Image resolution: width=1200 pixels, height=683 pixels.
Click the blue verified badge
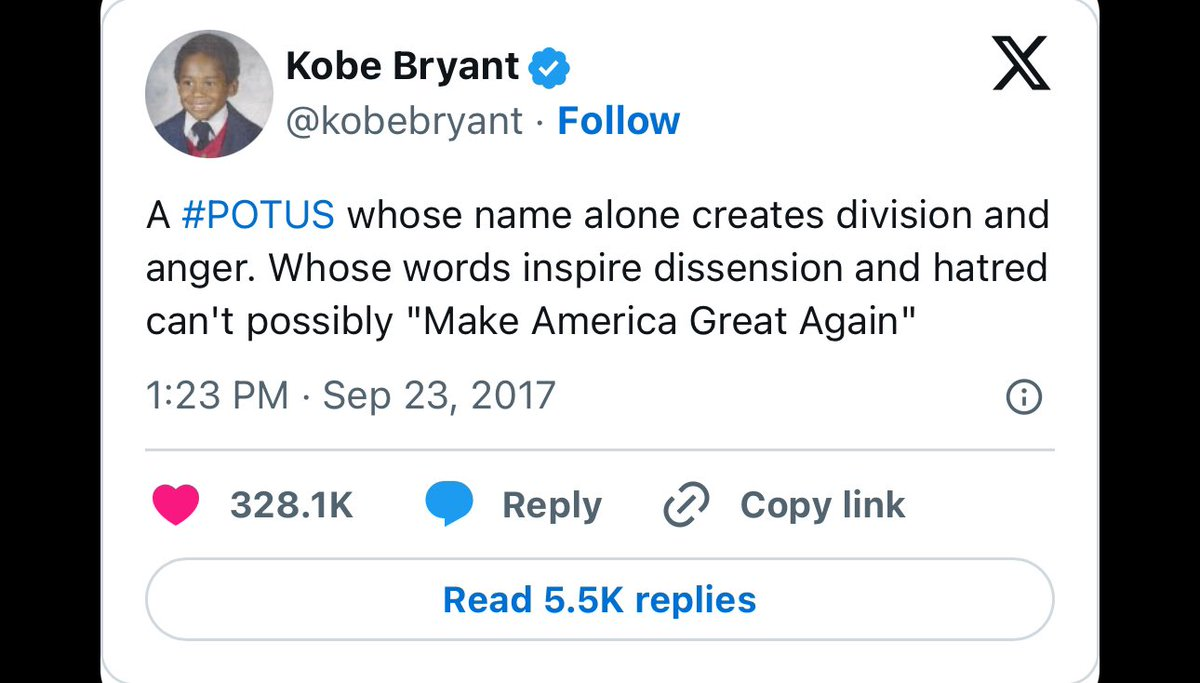[x=549, y=68]
